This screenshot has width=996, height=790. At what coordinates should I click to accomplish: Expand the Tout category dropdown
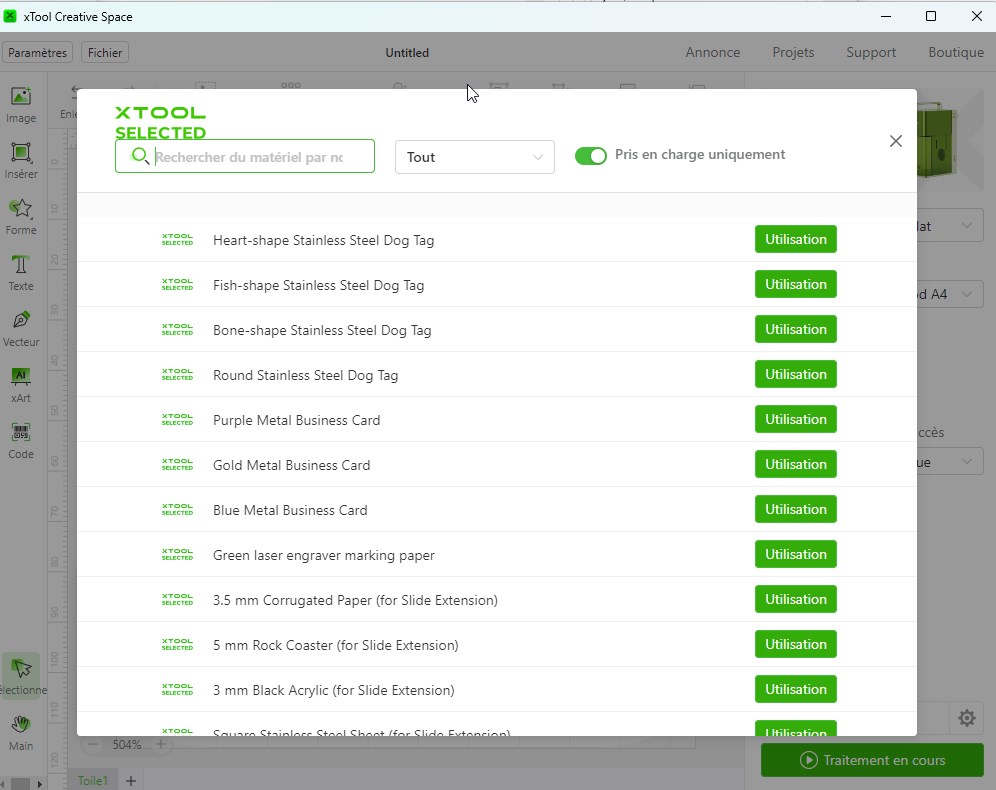(474, 157)
